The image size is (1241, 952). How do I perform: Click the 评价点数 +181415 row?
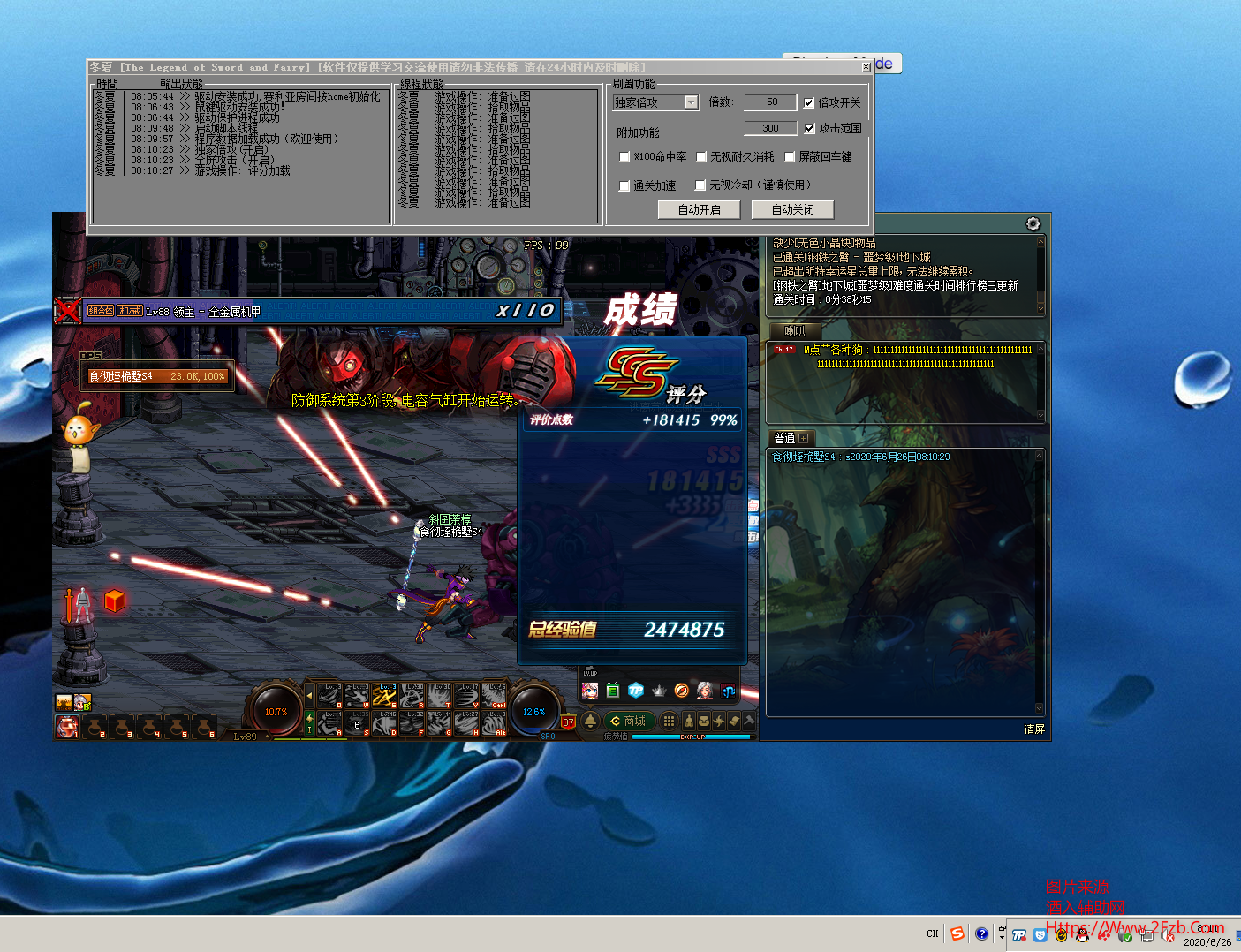[x=633, y=420]
